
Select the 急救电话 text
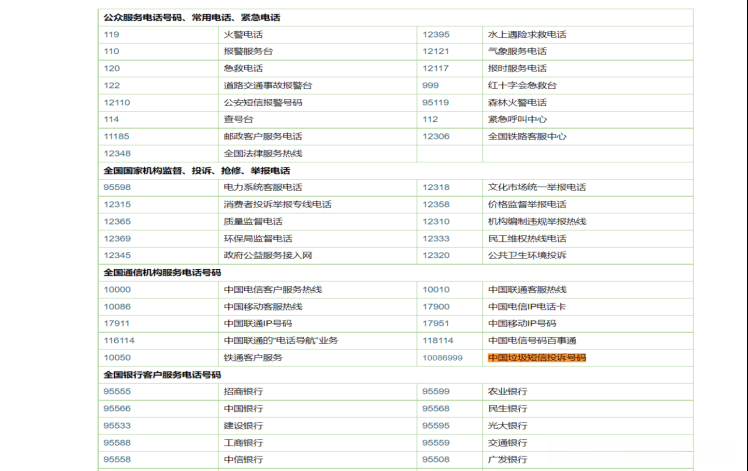pyautogui.click(x=243, y=68)
